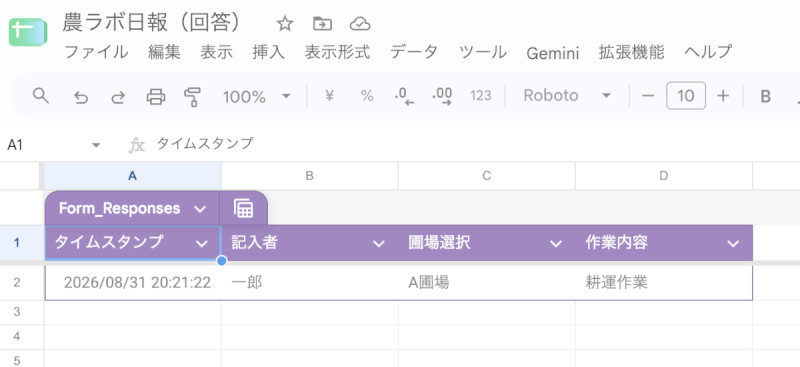Activate the paint format roller

click(192, 96)
